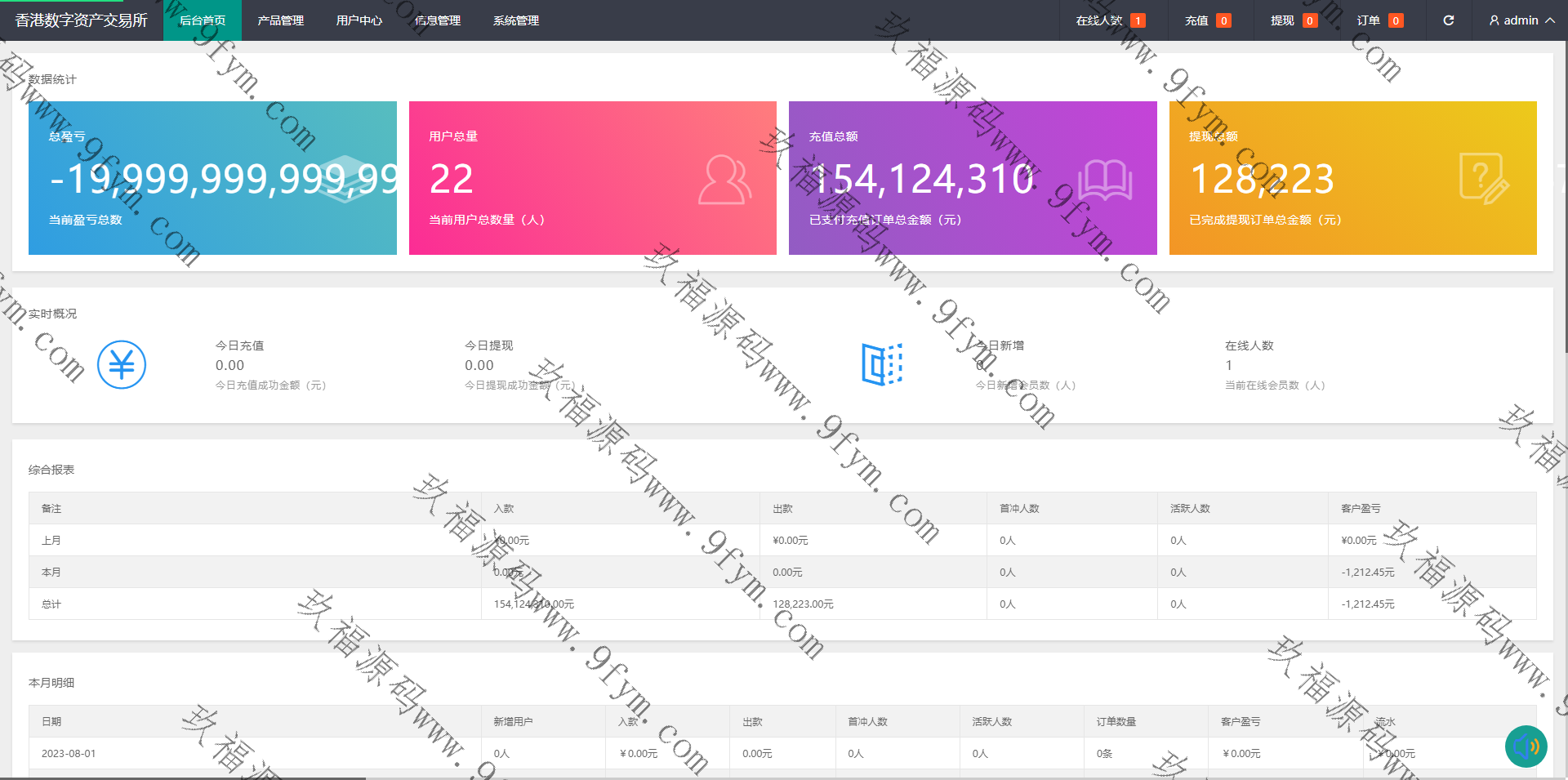Click the open book icon on purple card
Screen dimensions: 1568x780
point(1105,180)
